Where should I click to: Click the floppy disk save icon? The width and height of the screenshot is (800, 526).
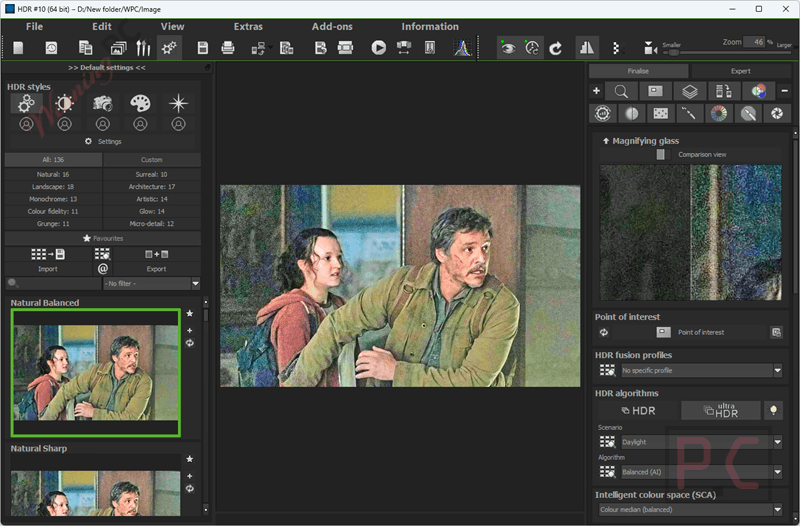click(x=203, y=48)
